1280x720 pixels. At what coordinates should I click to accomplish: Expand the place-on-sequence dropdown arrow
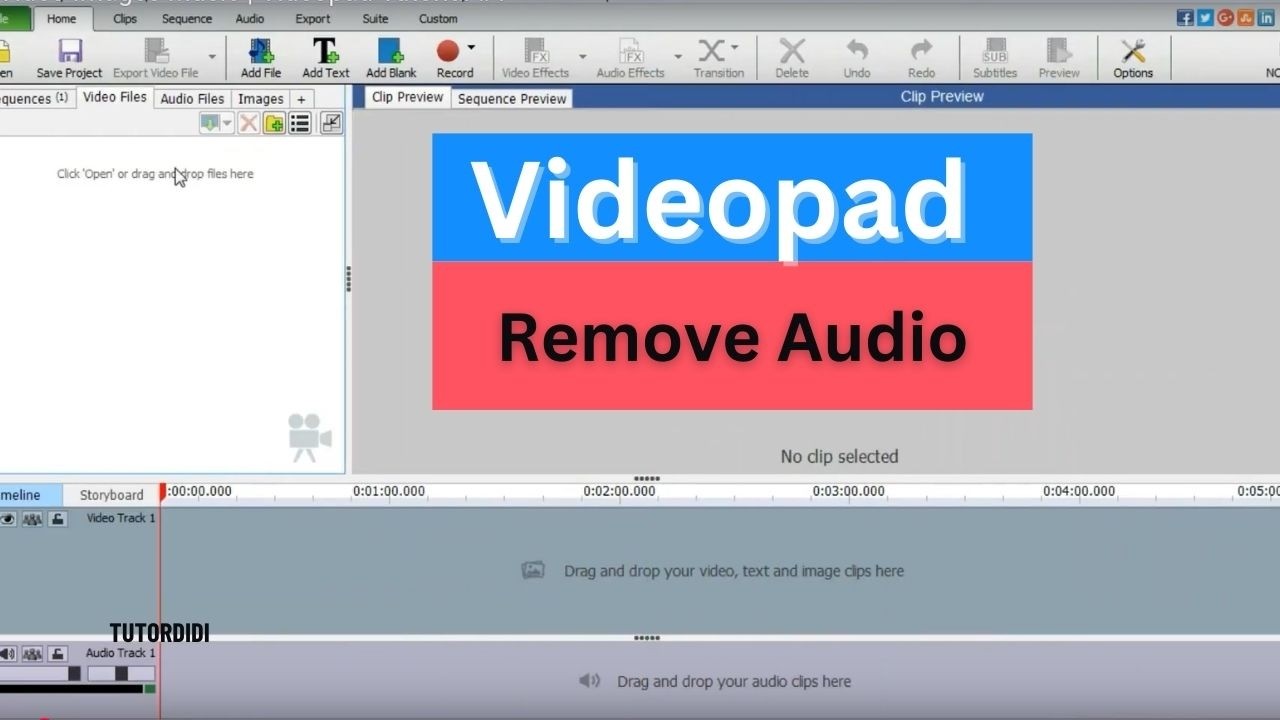click(x=228, y=123)
